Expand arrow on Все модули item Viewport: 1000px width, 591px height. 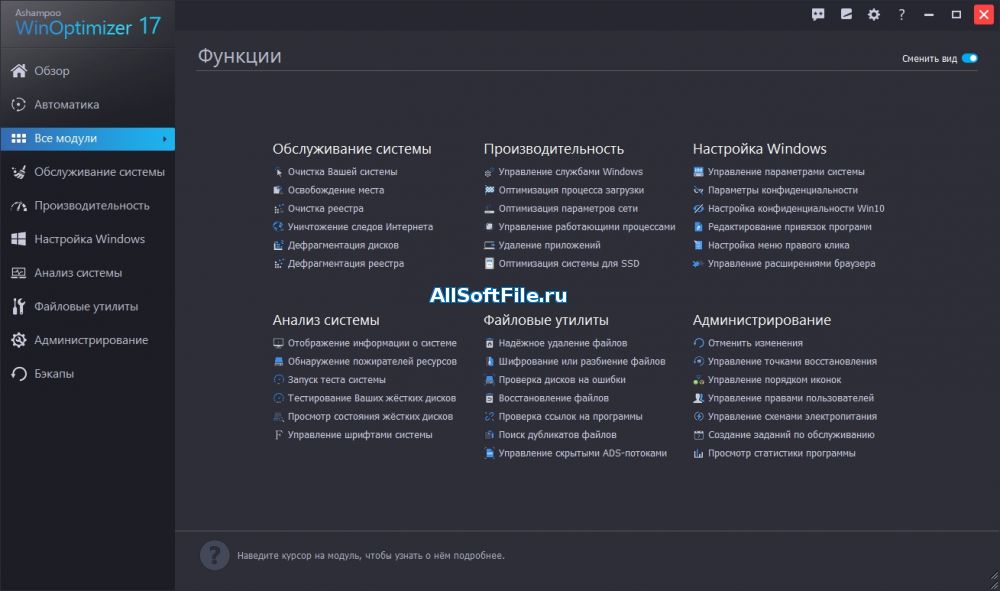[165, 139]
